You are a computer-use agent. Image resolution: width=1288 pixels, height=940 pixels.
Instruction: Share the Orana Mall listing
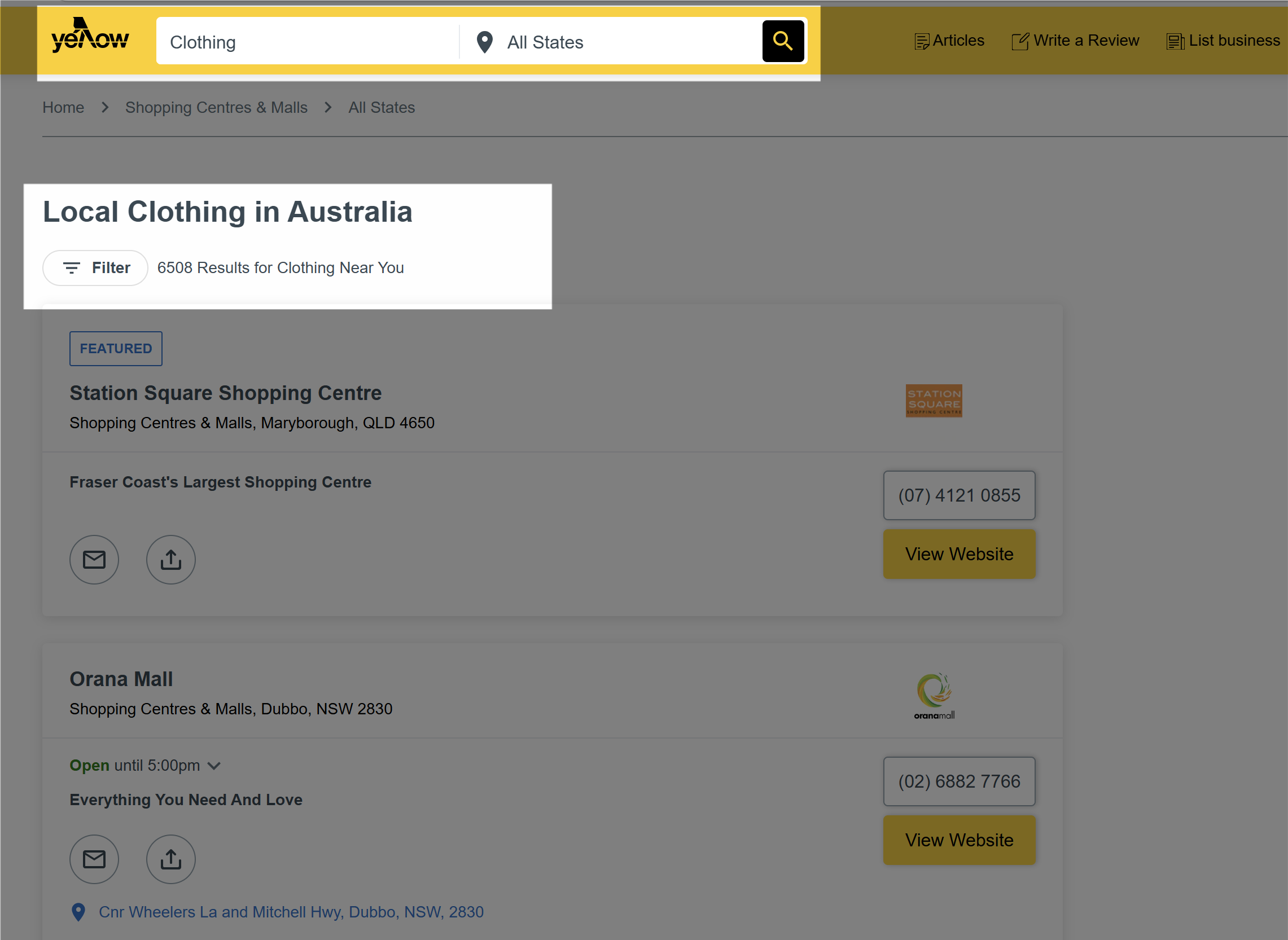171,859
